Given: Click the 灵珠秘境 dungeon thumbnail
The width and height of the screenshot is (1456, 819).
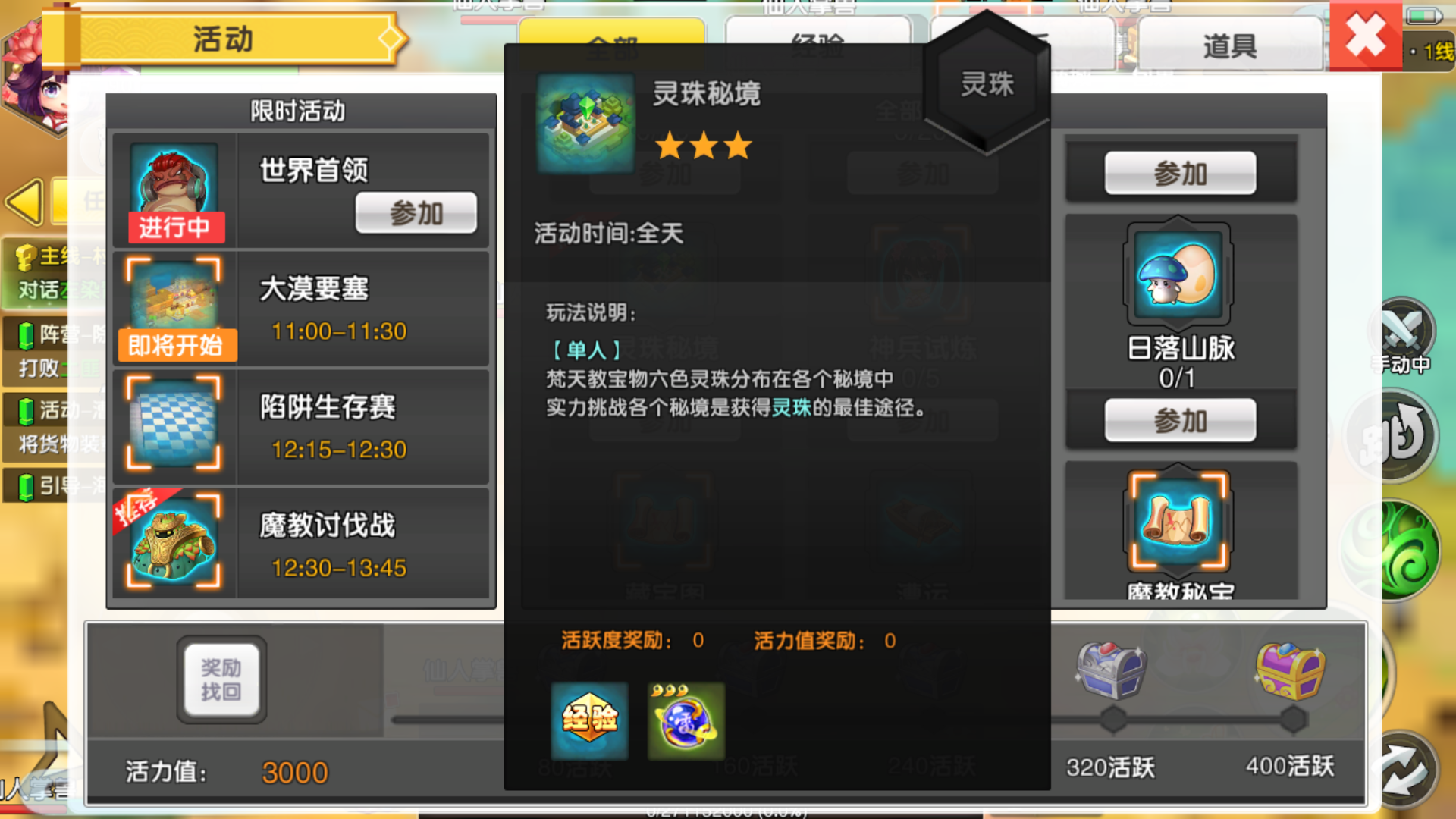Looking at the screenshot, I should [x=585, y=123].
